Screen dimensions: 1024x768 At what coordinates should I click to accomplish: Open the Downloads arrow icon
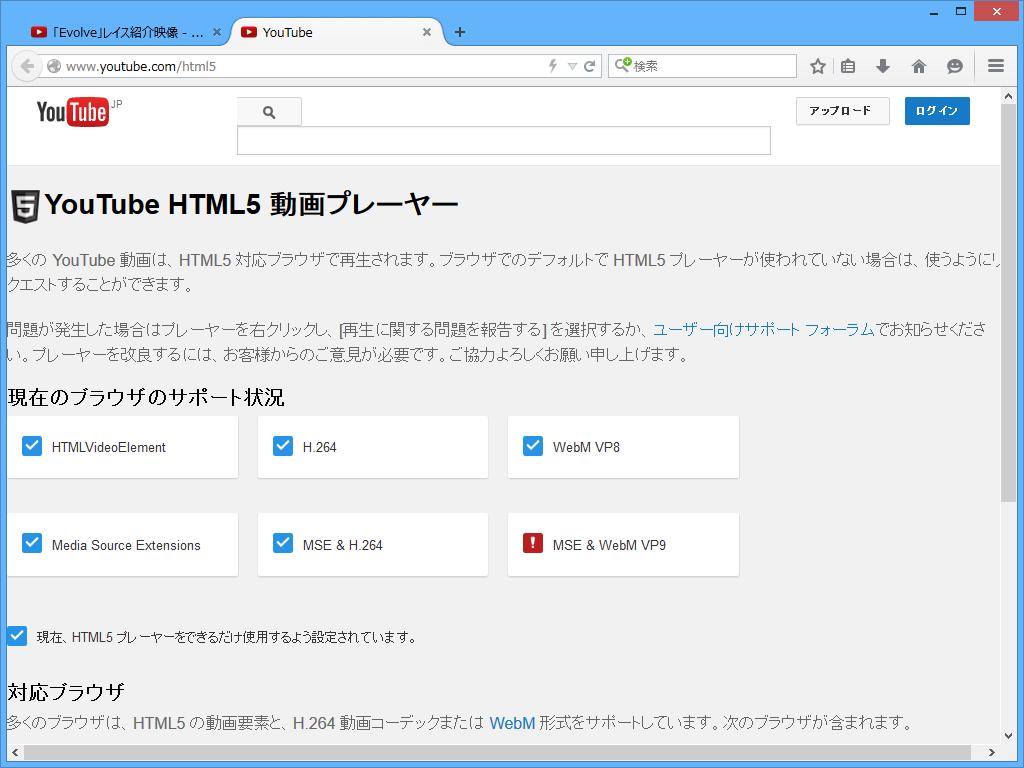(882, 66)
